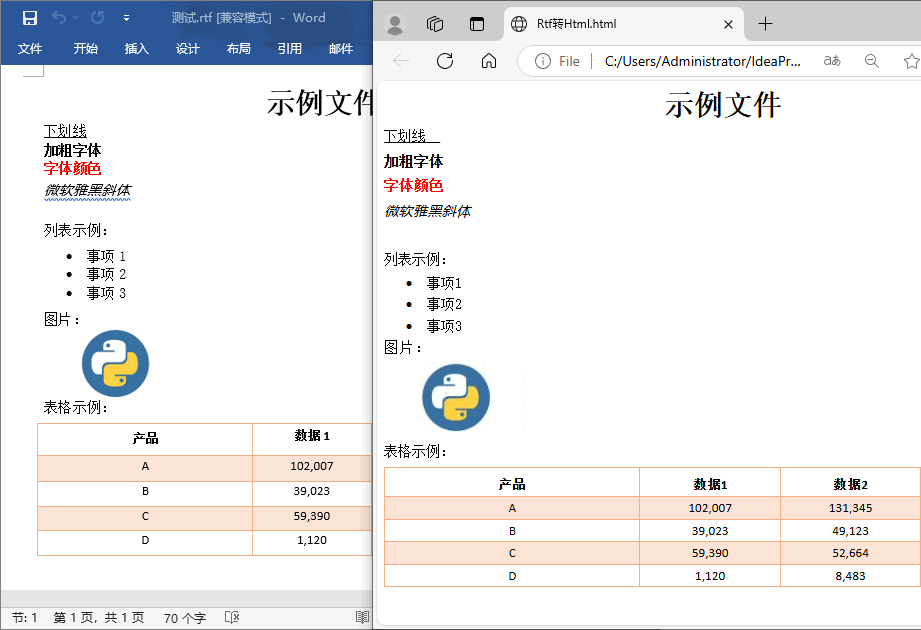
Task: Refresh the page in Edge
Action: 445,61
